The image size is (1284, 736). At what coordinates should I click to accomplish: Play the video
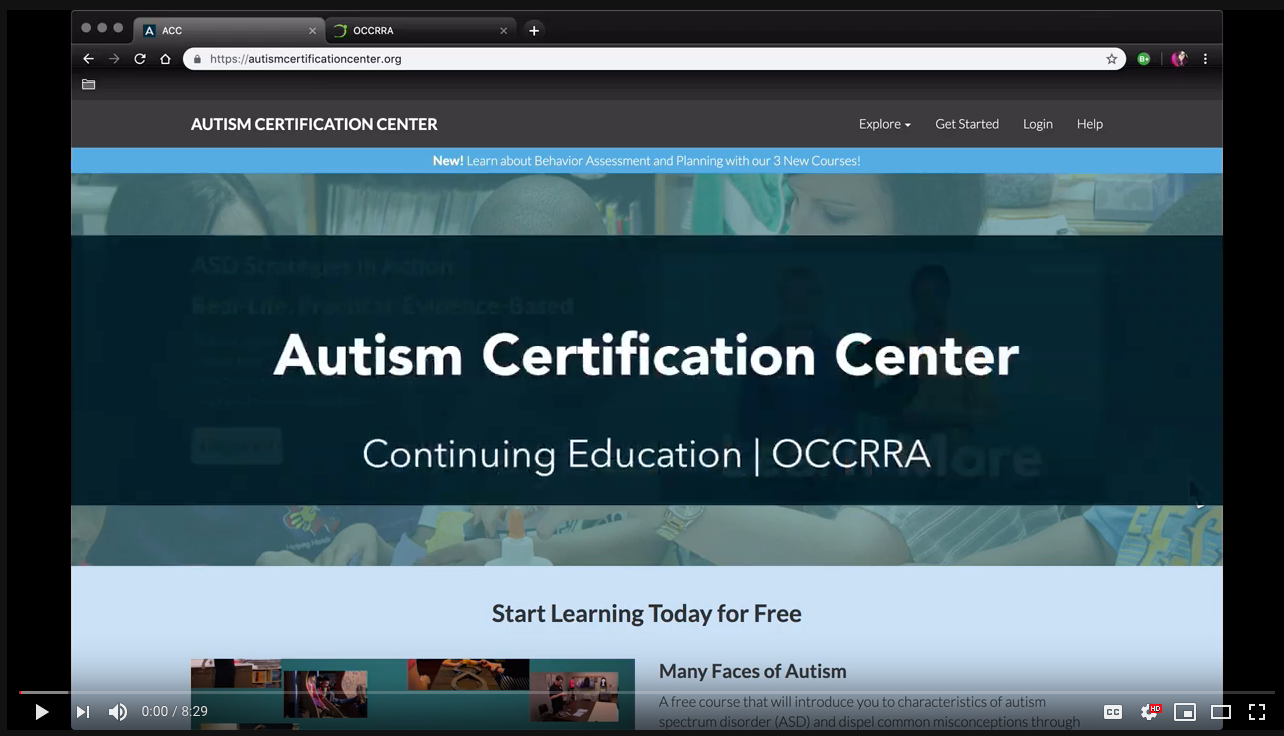[x=41, y=712]
